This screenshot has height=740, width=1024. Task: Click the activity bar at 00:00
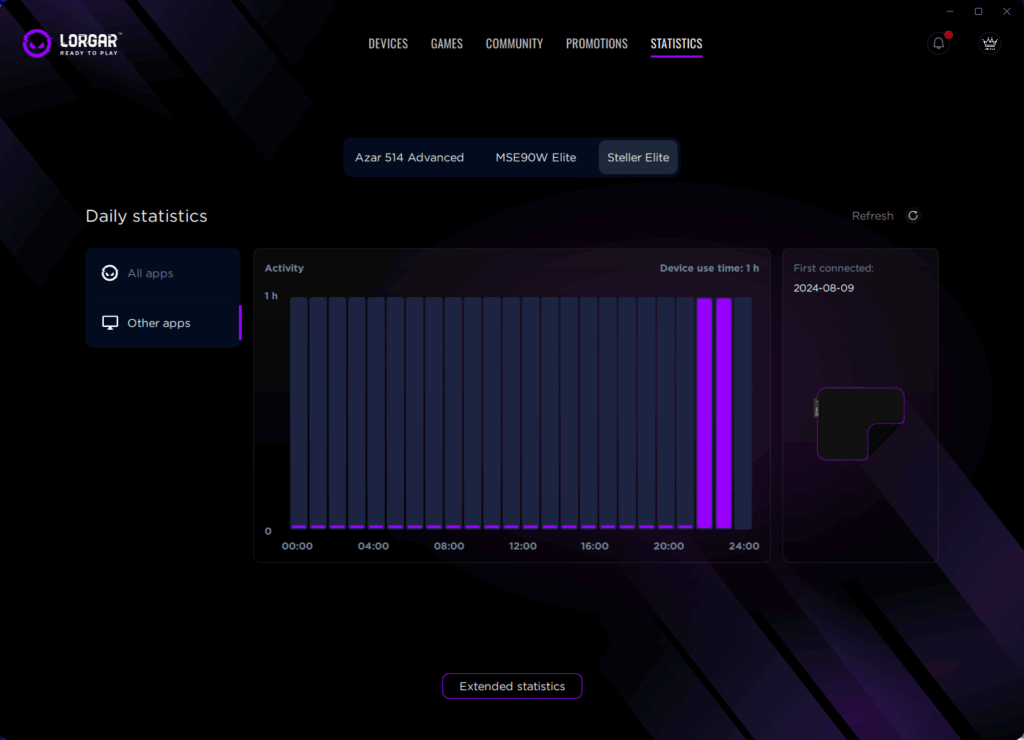point(298,412)
